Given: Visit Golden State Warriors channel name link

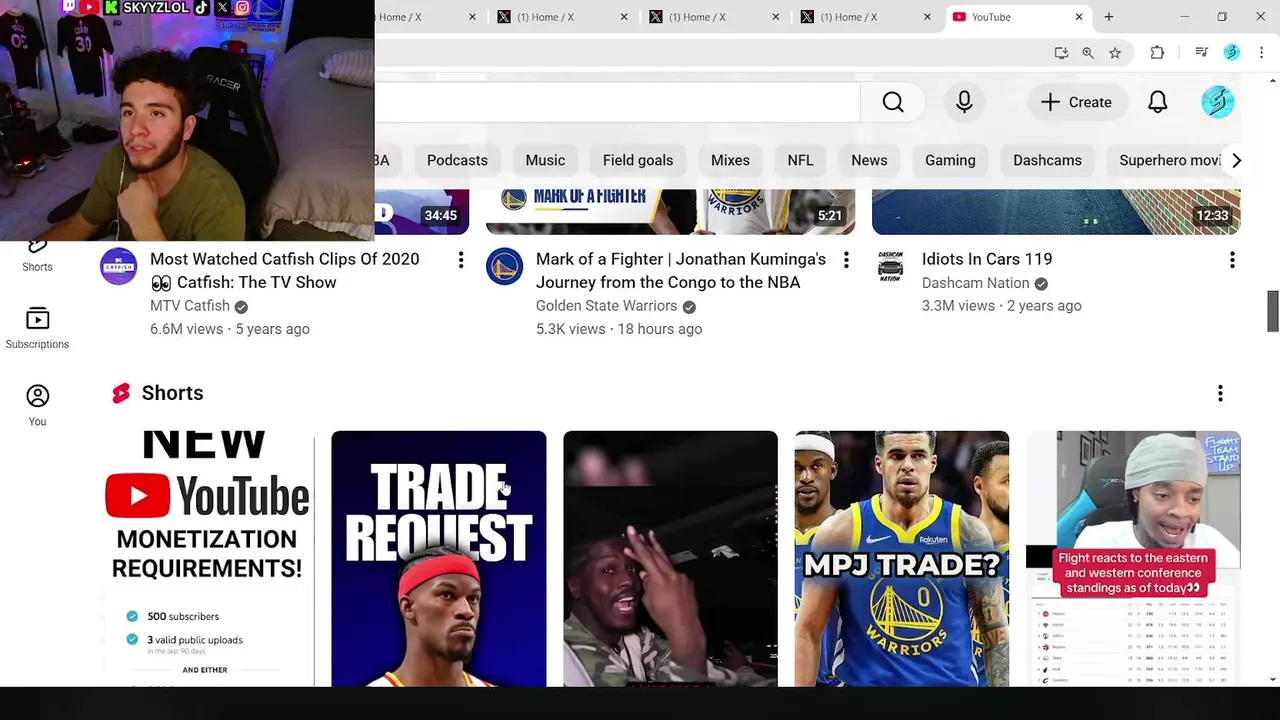Looking at the screenshot, I should [606, 306].
